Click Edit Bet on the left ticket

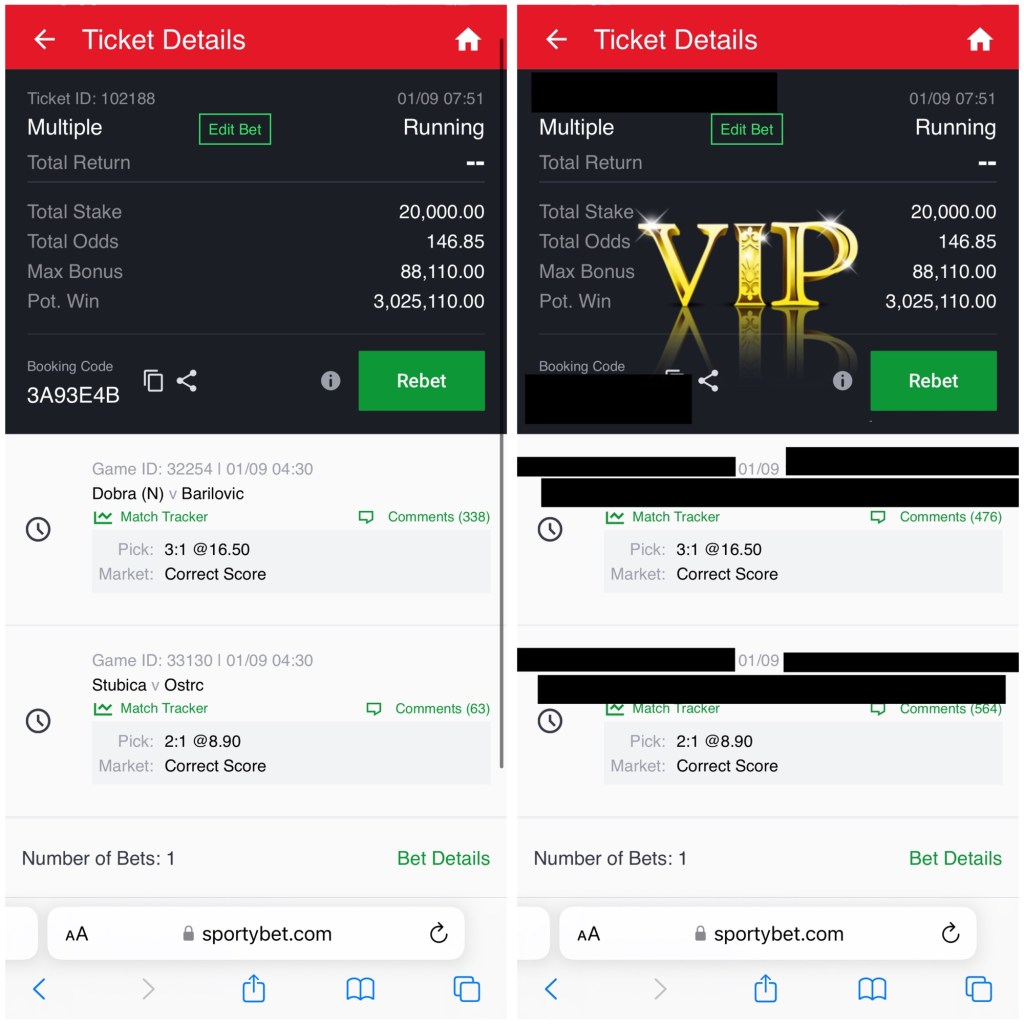tap(234, 129)
